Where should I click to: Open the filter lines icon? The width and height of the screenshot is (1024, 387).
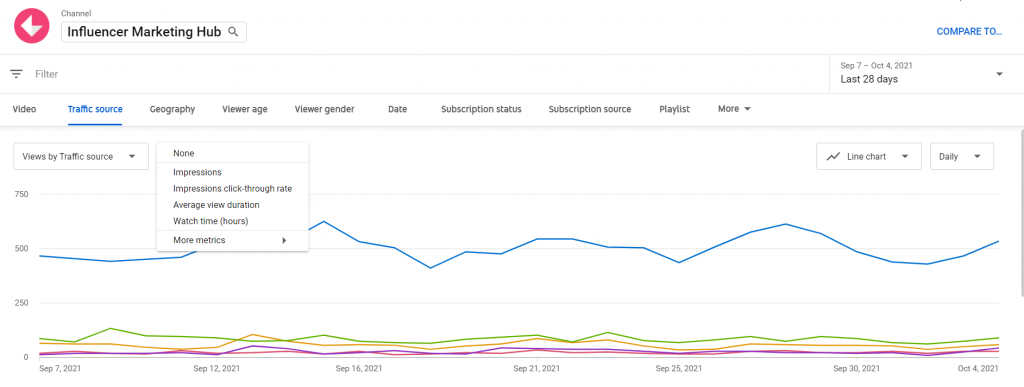[16, 74]
